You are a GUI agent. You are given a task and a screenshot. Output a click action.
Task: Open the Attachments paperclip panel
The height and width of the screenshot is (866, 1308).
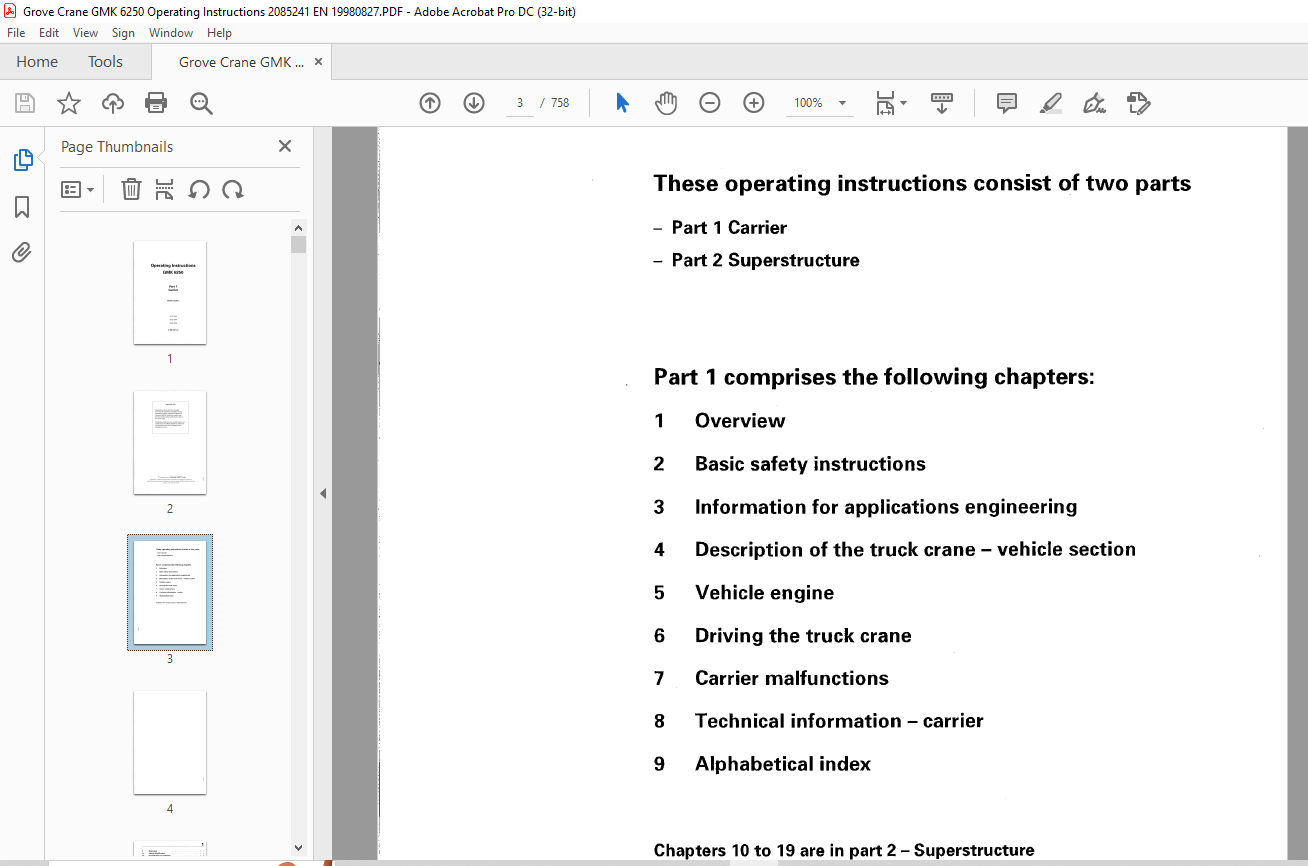(22, 252)
